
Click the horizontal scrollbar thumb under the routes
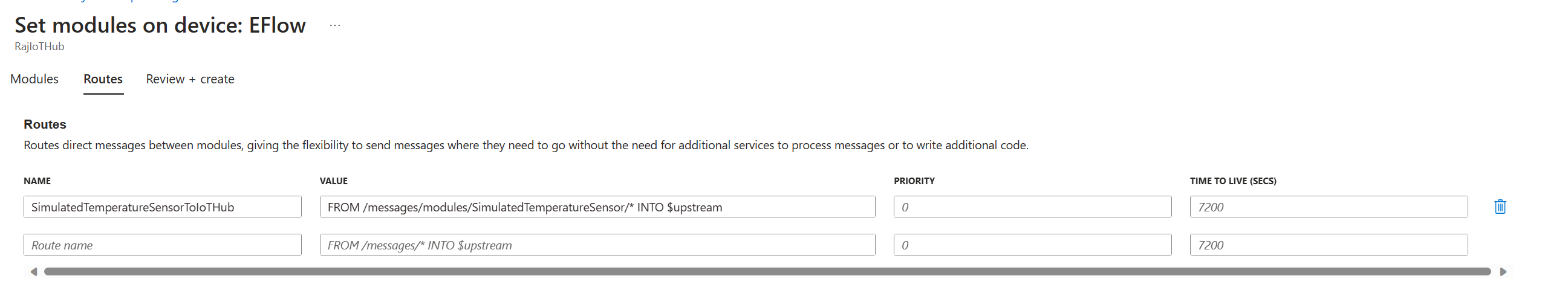click(767, 272)
